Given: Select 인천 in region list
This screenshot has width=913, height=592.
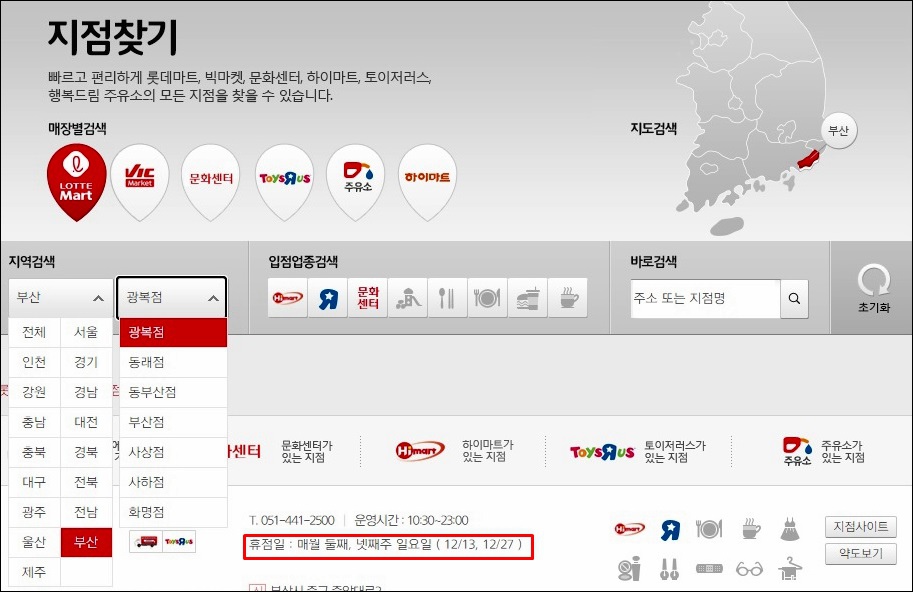Looking at the screenshot, I should point(34,362).
